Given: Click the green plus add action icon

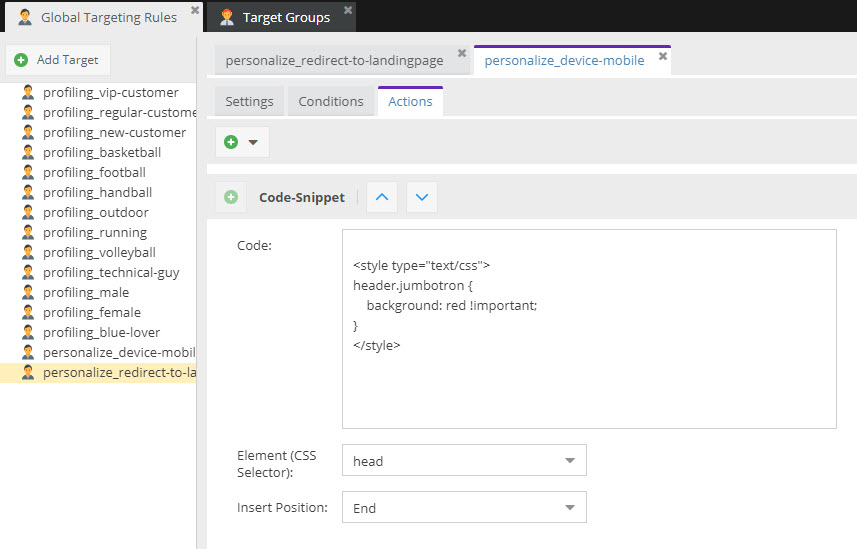Looking at the screenshot, I should 231,142.
